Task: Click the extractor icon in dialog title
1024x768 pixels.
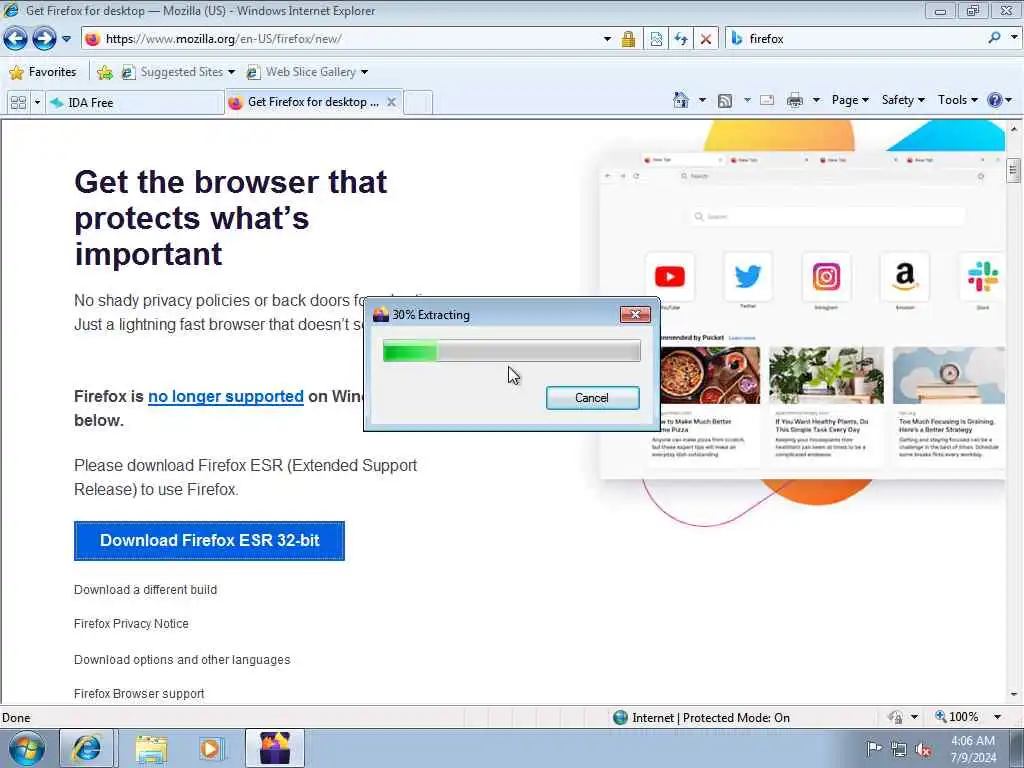Action: [x=380, y=315]
